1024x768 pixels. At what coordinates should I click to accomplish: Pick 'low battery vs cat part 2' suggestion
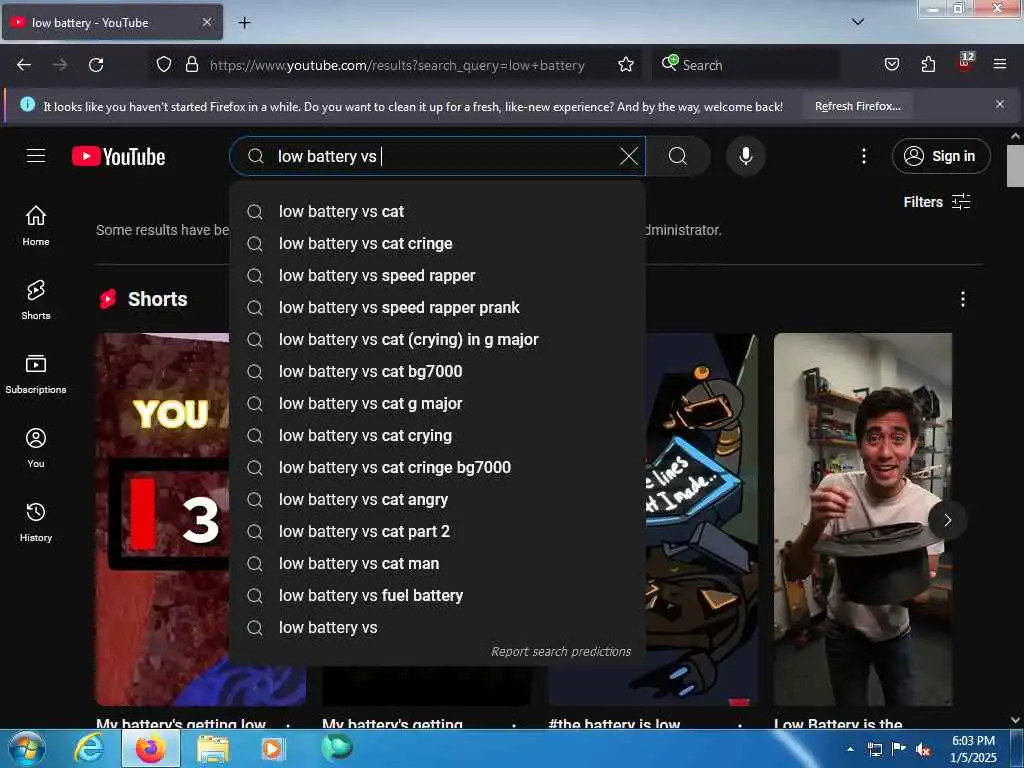coord(437,532)
